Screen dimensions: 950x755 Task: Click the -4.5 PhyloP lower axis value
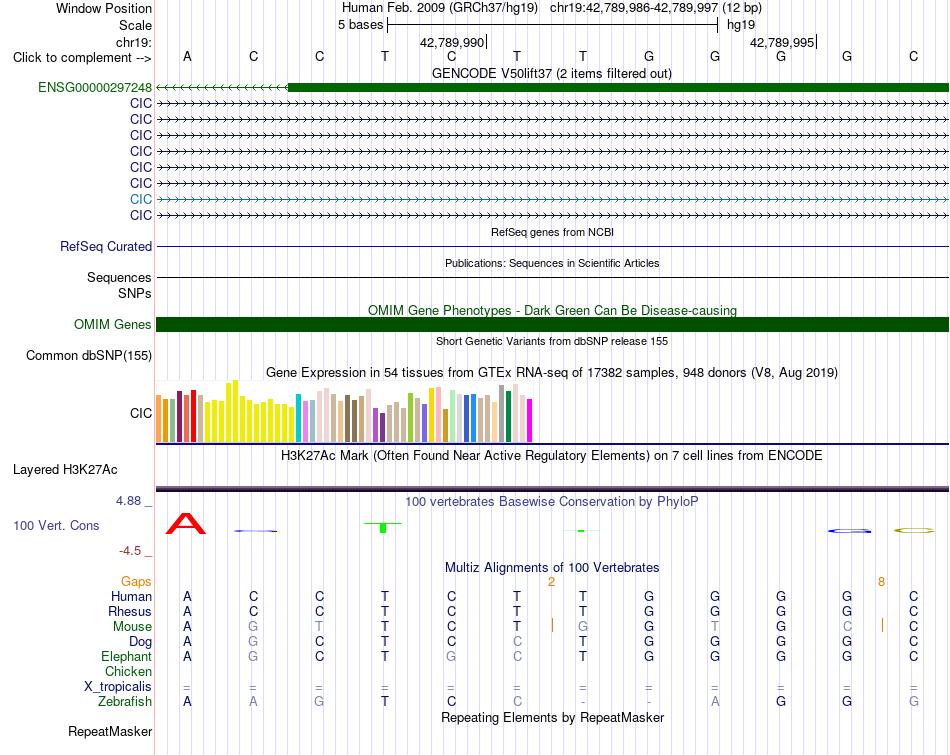(x=130, y=551)
